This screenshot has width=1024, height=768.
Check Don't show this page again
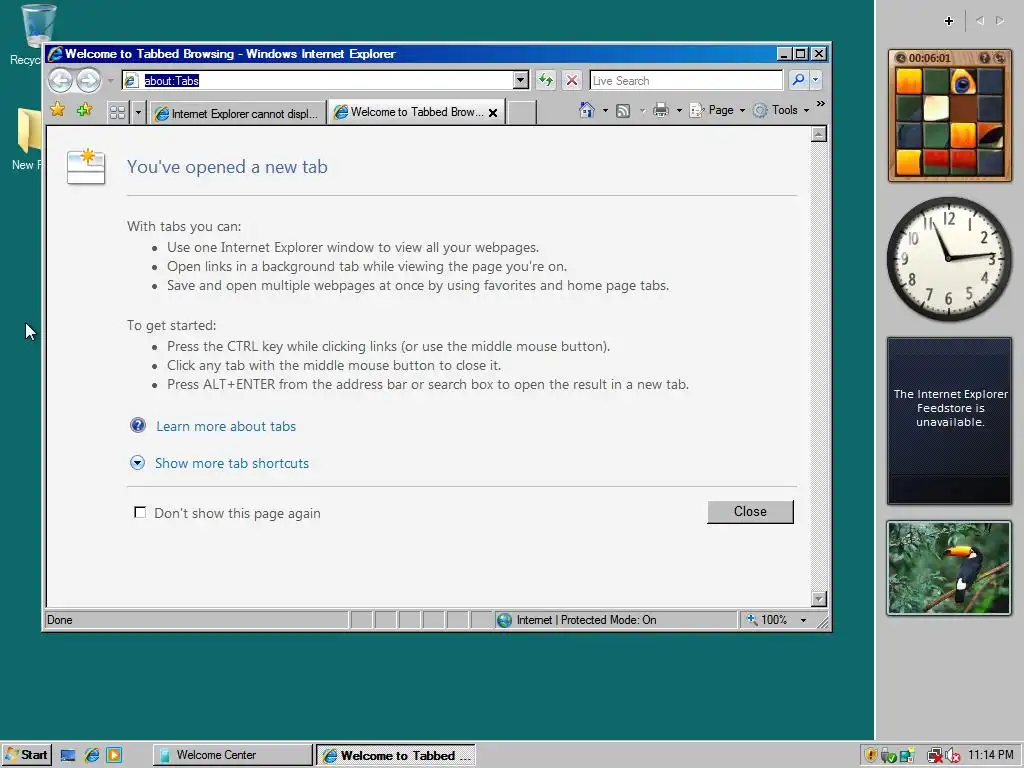pyautogui.click(x=140, y=512)
